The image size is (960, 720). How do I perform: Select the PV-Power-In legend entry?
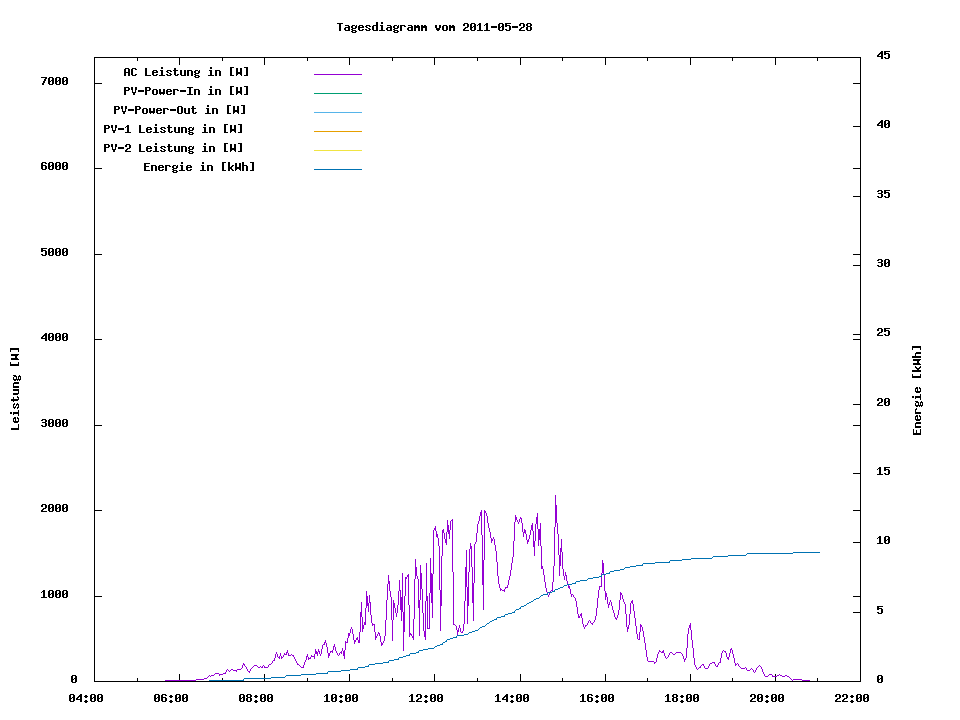(186, 91)
